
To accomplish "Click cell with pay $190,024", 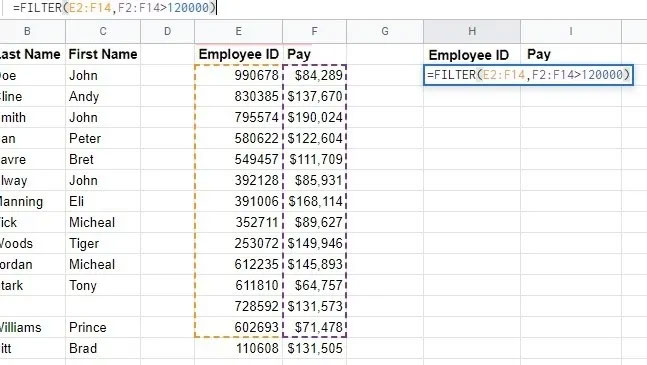I will click(314, 117).
